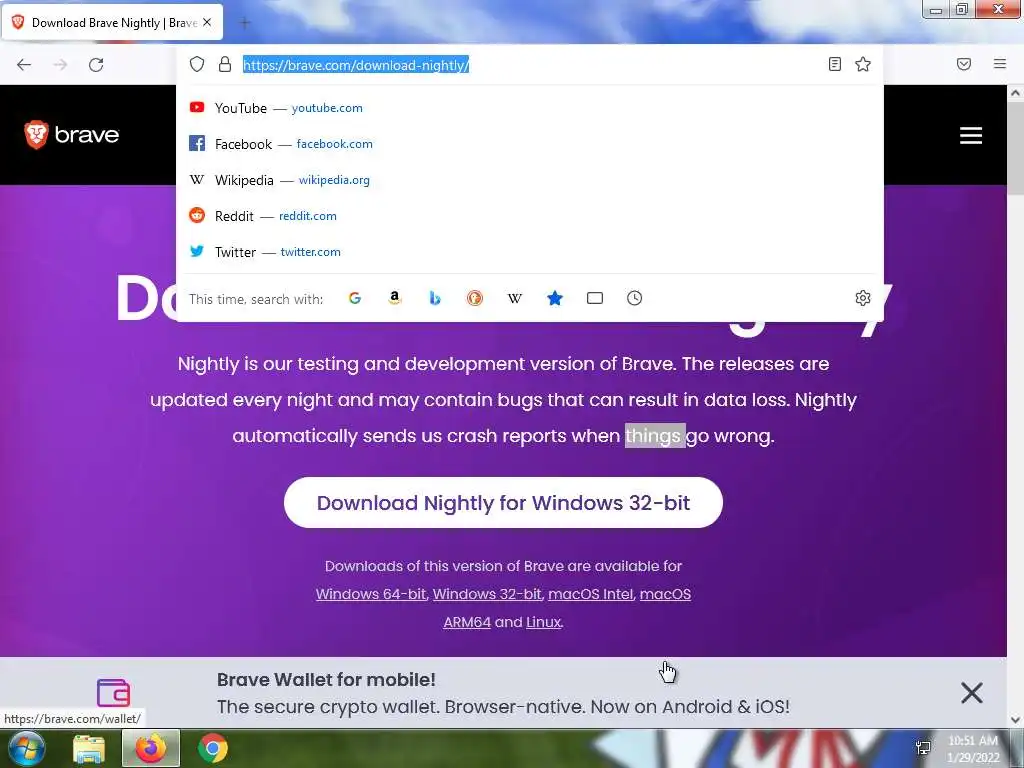Follow the macOS ARM64 link
The height and width of the screenshot is (768, 1024).
coord(665,594)
